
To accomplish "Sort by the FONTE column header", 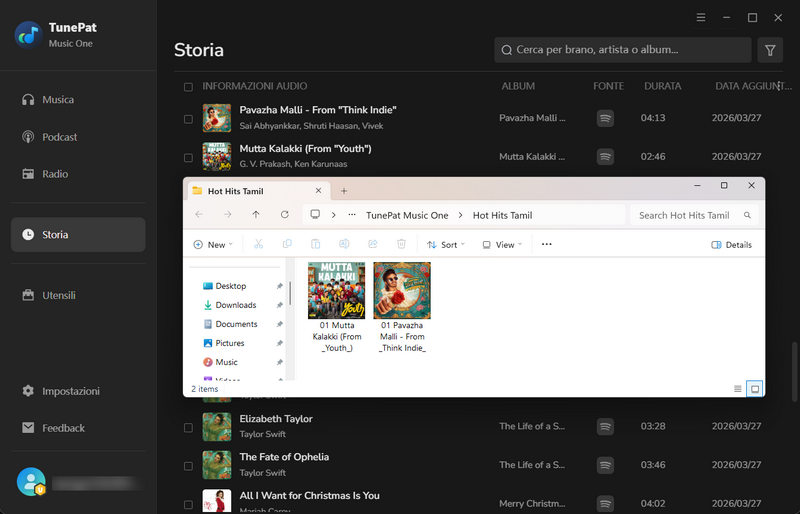I will (x=608, y=86).
